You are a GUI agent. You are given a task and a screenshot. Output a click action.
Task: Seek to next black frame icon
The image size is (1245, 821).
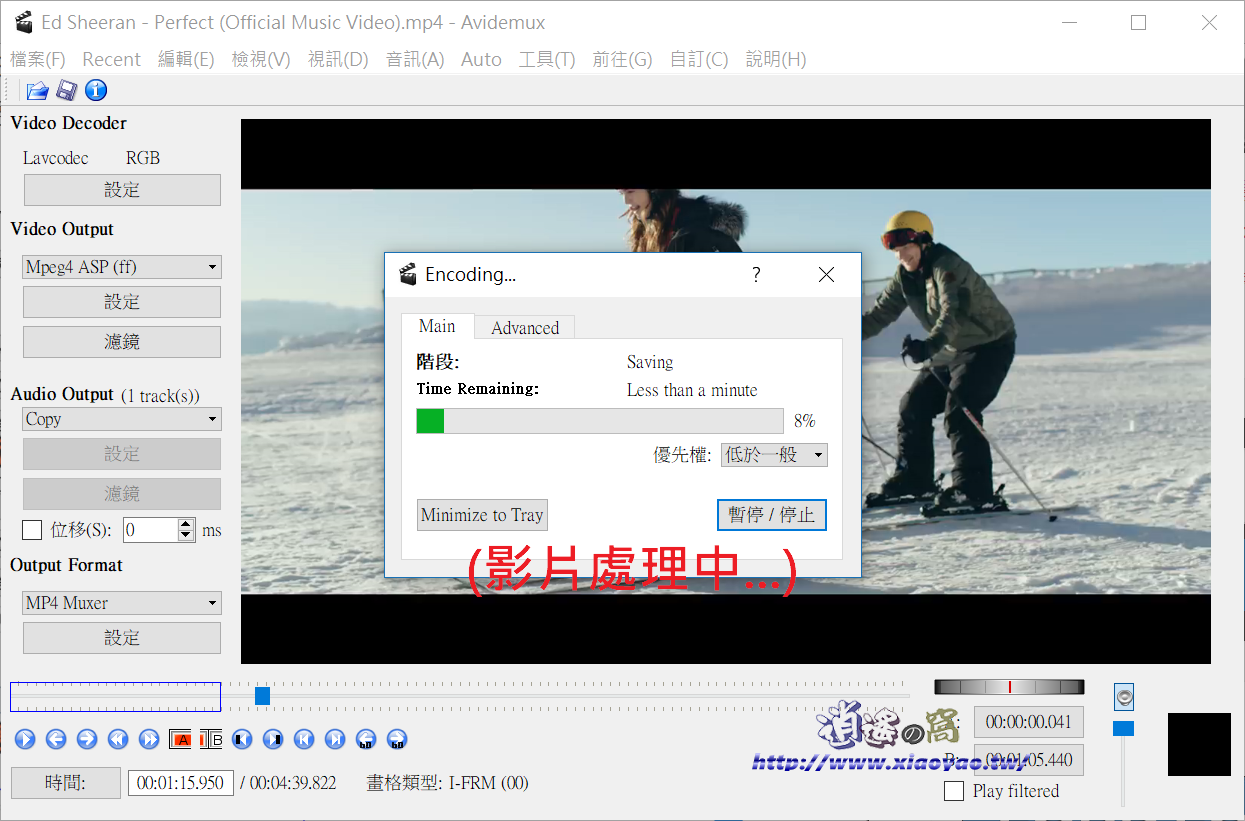pyautogui.click(x=273, y=739)
